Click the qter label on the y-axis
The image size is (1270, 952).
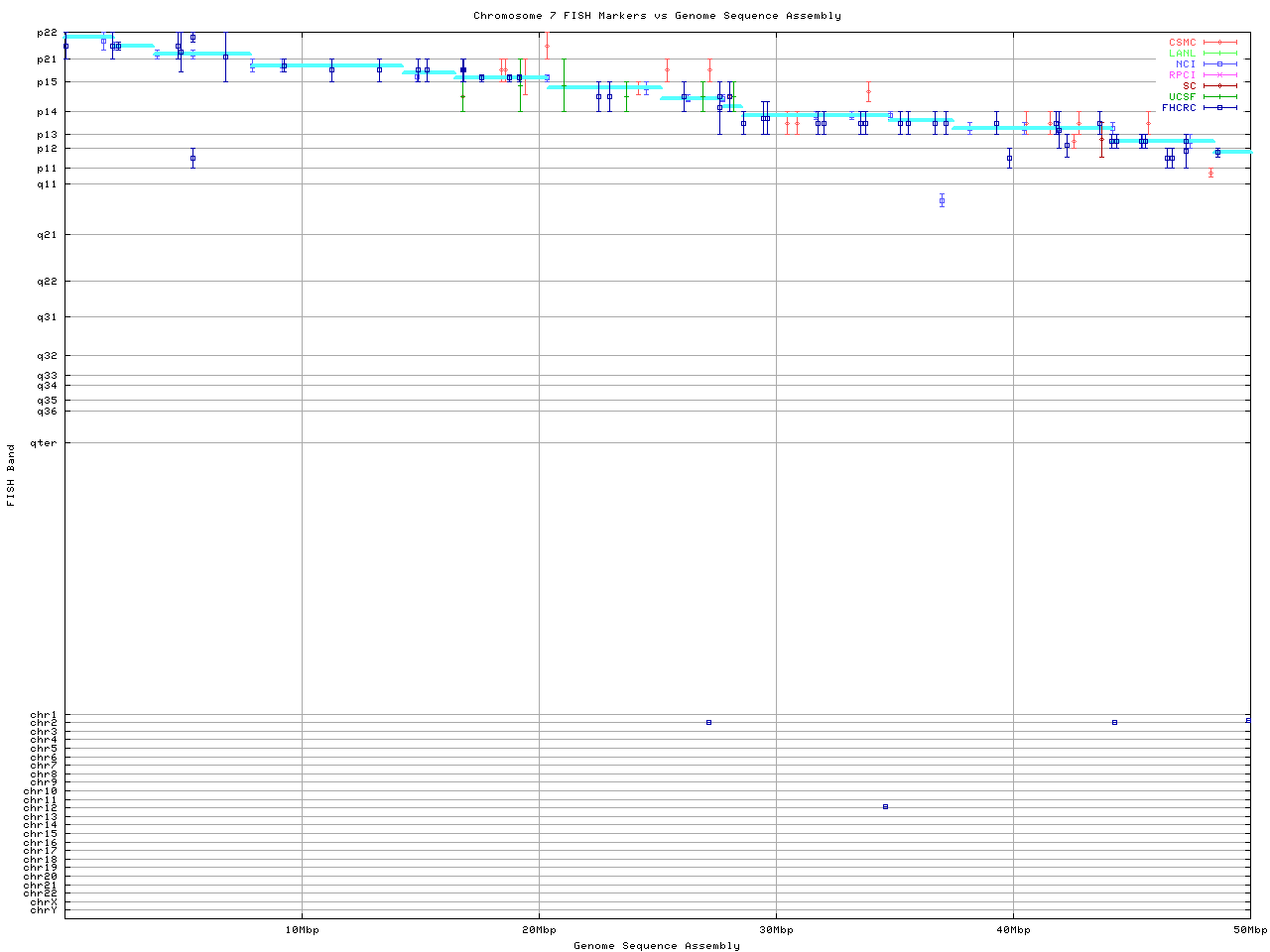click(x=44, y=443)
